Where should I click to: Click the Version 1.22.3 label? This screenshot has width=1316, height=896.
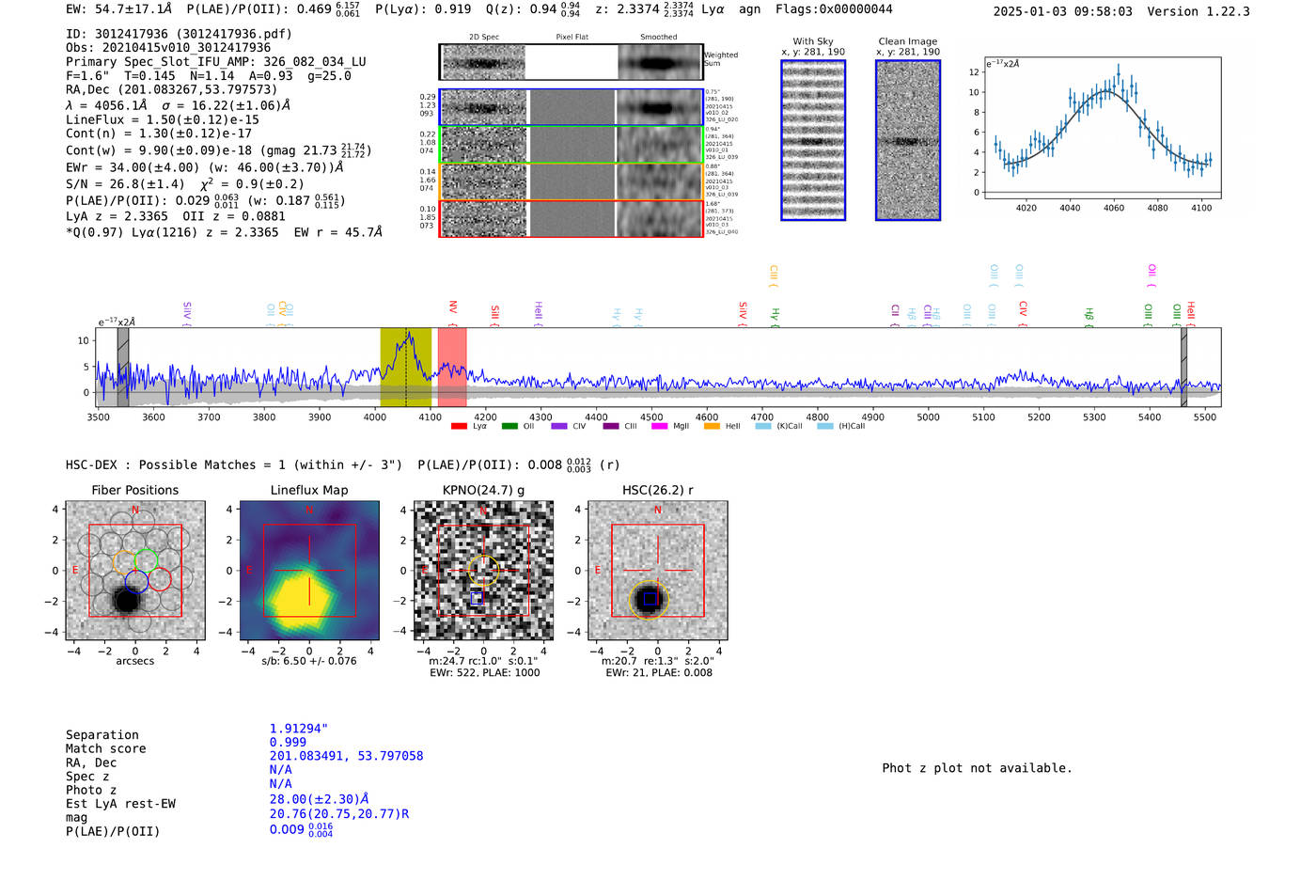tap(1198, 11)
